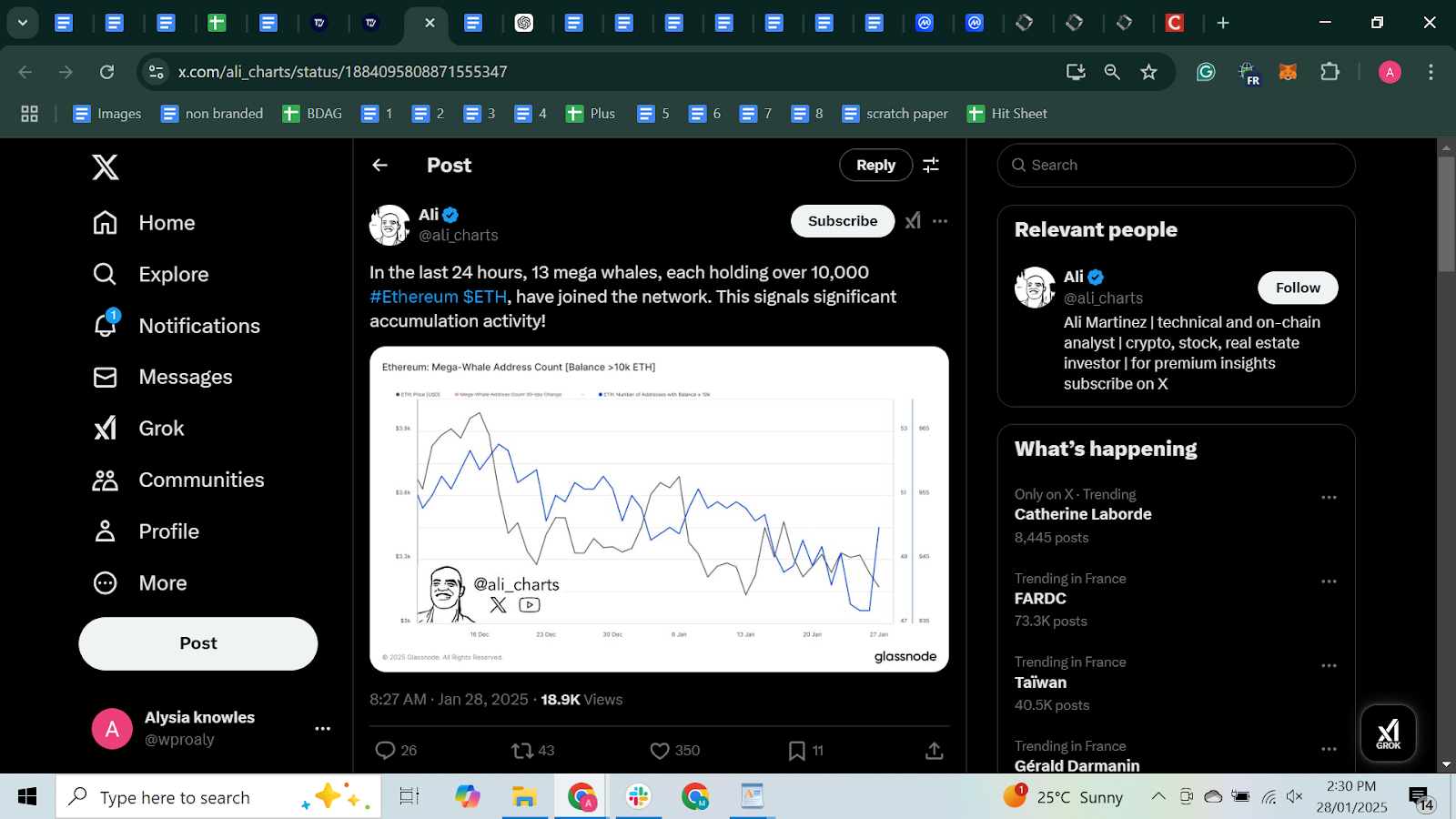Screen dimensions: 1456x819
Task: Open Communities page
Action: point(178,480)
